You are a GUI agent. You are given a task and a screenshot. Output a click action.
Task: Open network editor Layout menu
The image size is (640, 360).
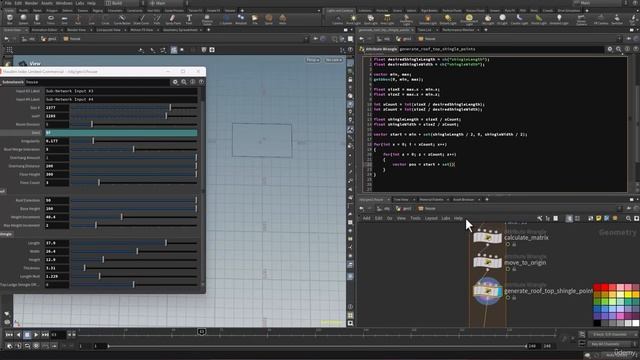[x=431, y=218]
